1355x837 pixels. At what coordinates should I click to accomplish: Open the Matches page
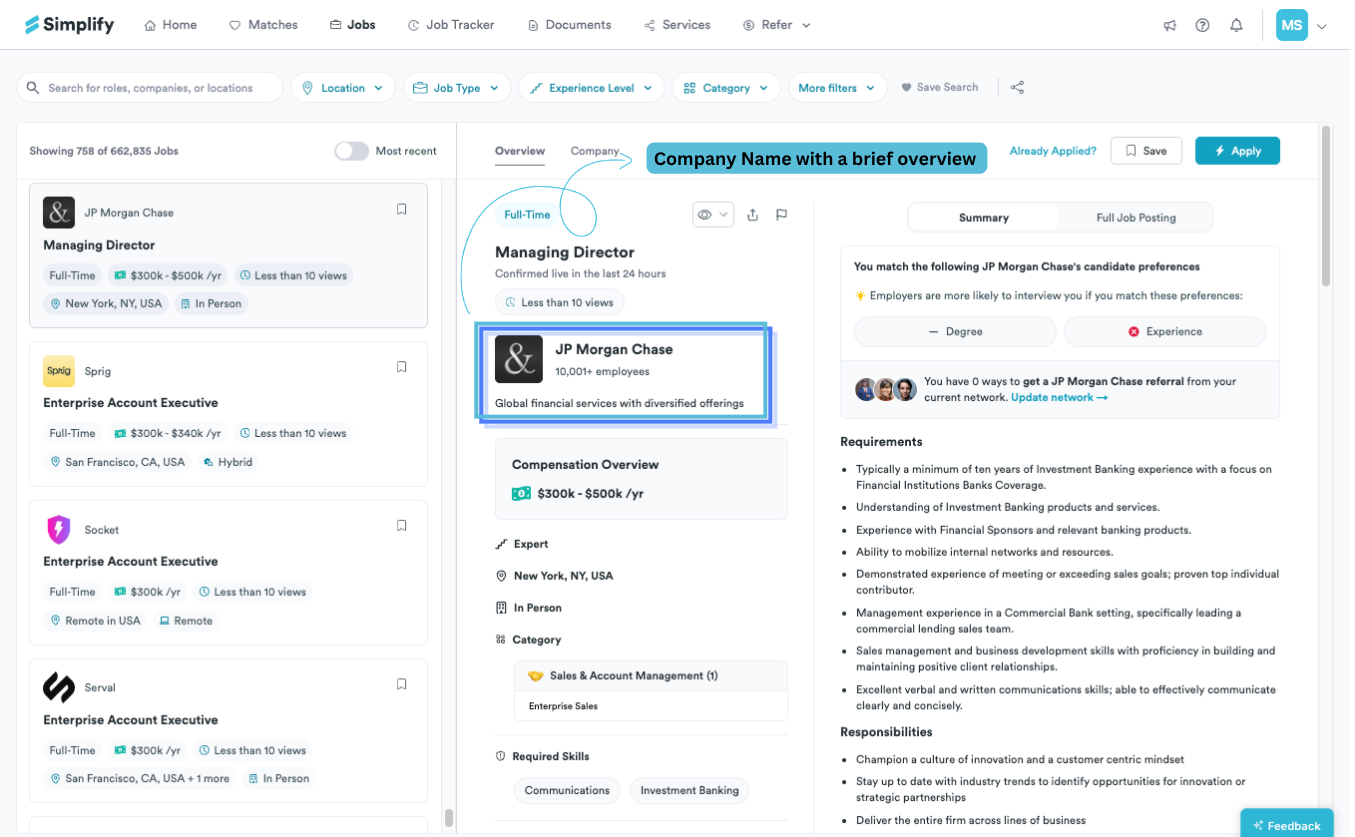click(264, 25)
